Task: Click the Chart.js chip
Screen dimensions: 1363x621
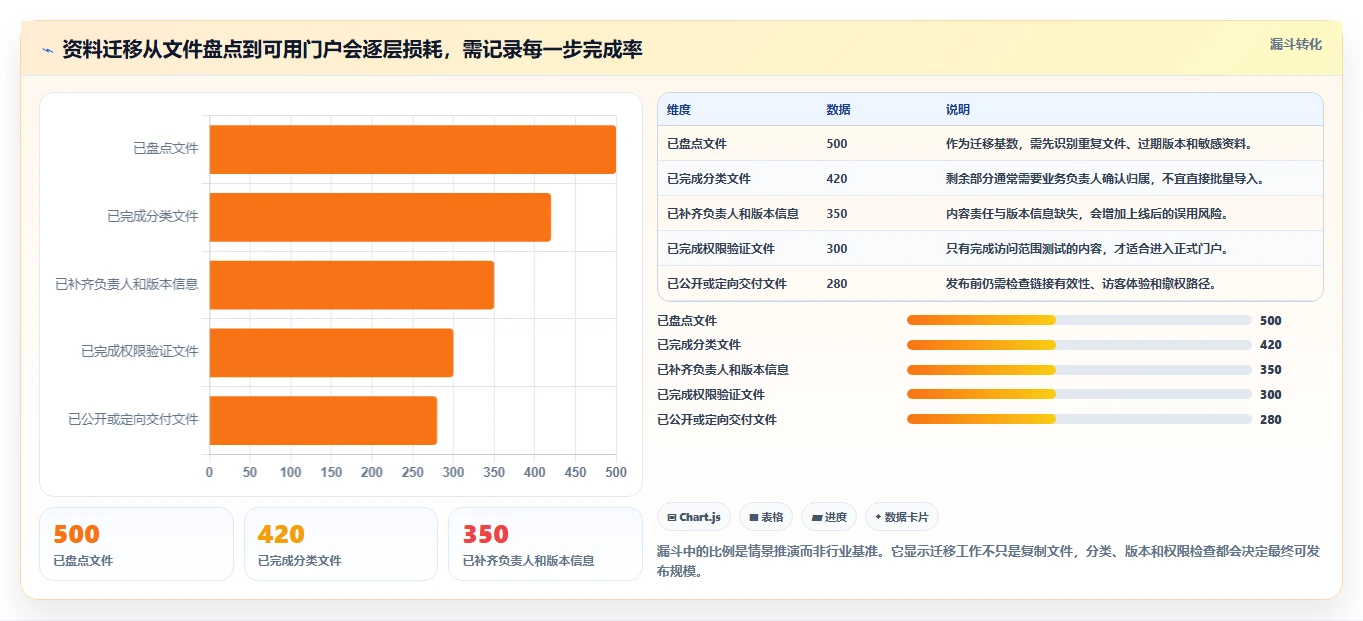Action: (693, 517)
